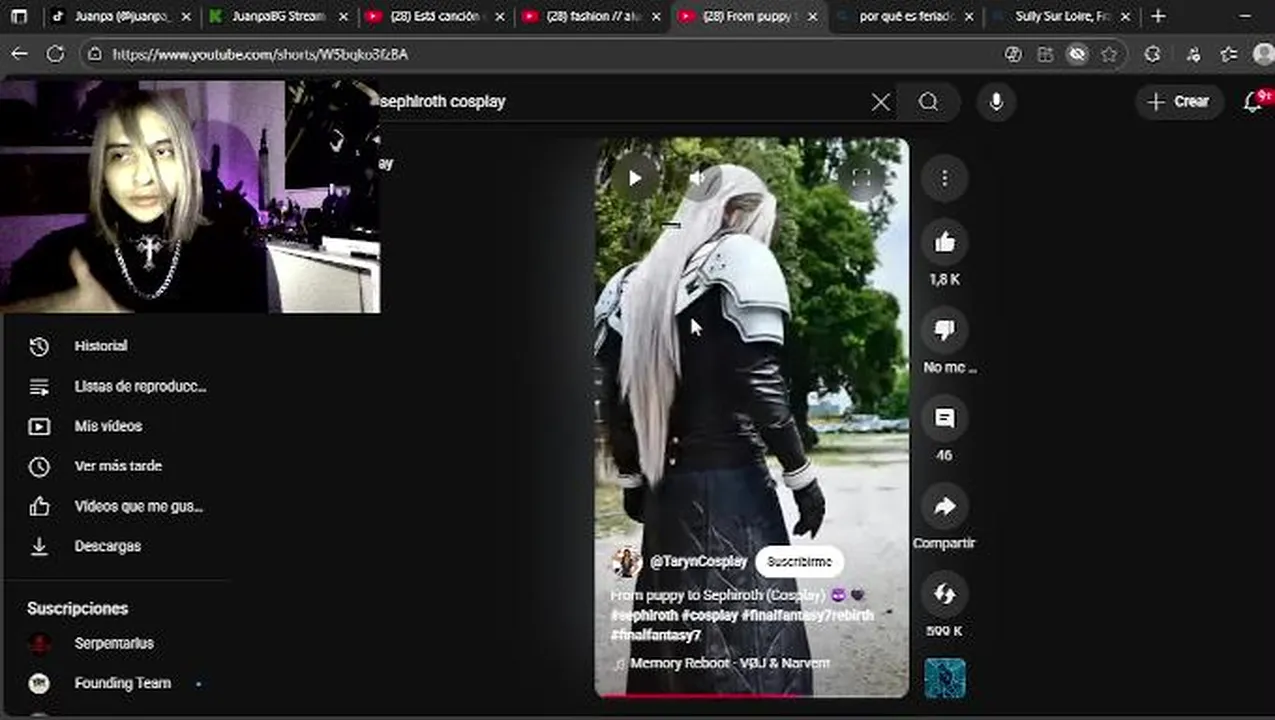Close the Juanpa TikTok tab
Screen dimensions: 1275x720
(187, 16)
